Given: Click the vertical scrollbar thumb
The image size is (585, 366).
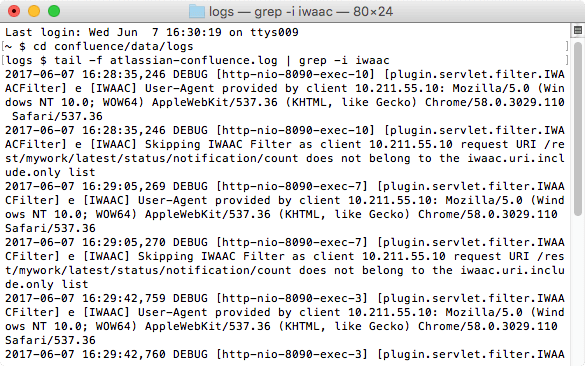Looking at the screenshot, I should tap(578, 129).
